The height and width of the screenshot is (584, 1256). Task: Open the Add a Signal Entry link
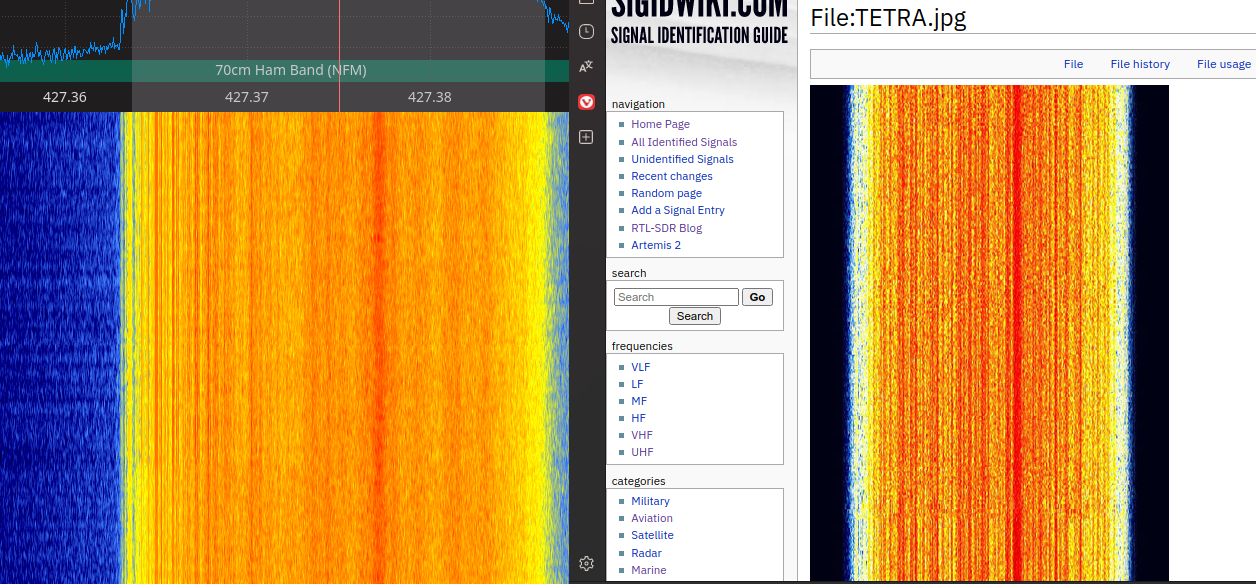pos(677,210)
